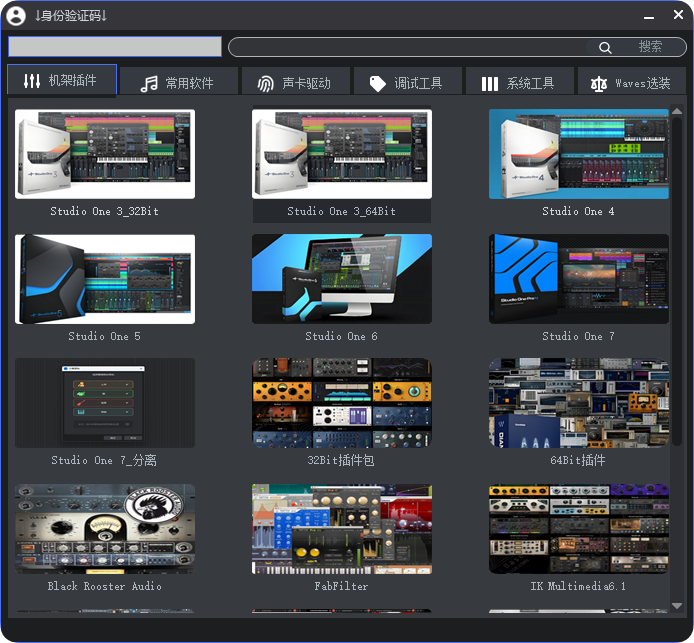Minimize the window
This screenshot has width=694, height=643.
click(649, 16)
